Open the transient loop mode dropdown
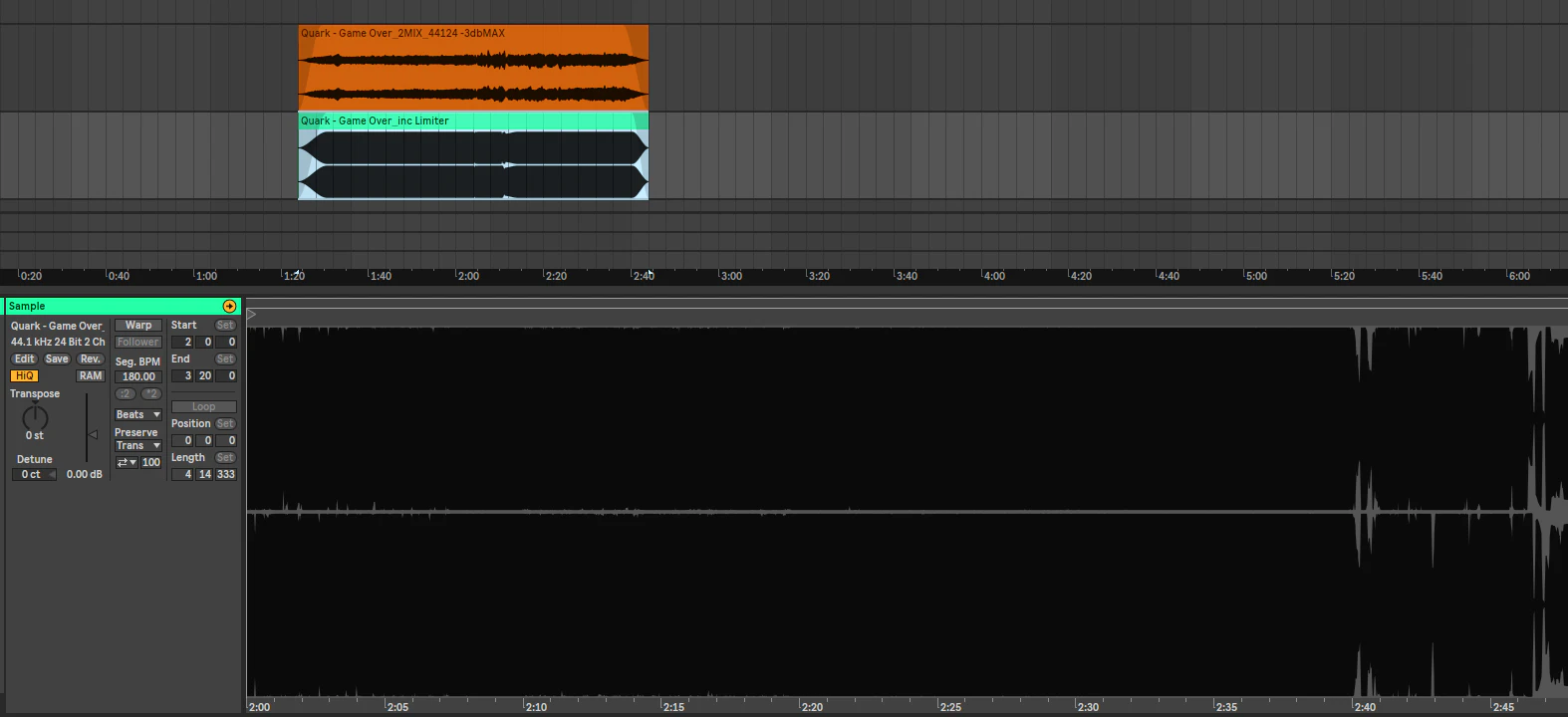This screenshot has height=717, width=1568. pos(127,462)
